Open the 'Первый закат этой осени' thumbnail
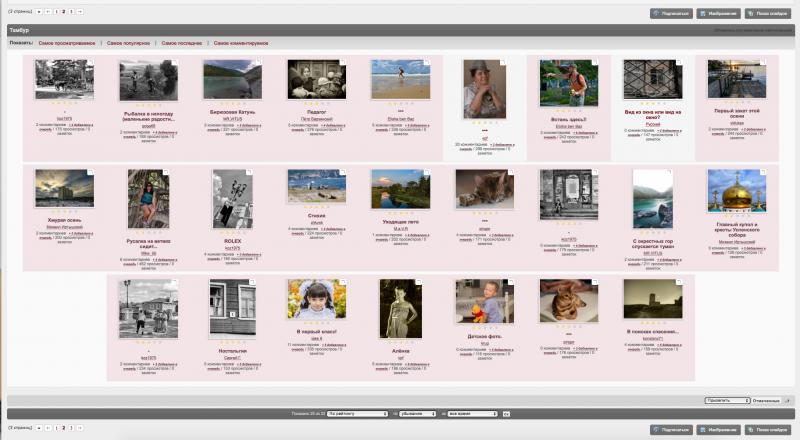Viewport: 800px width, 440px height. coord(737,79)
